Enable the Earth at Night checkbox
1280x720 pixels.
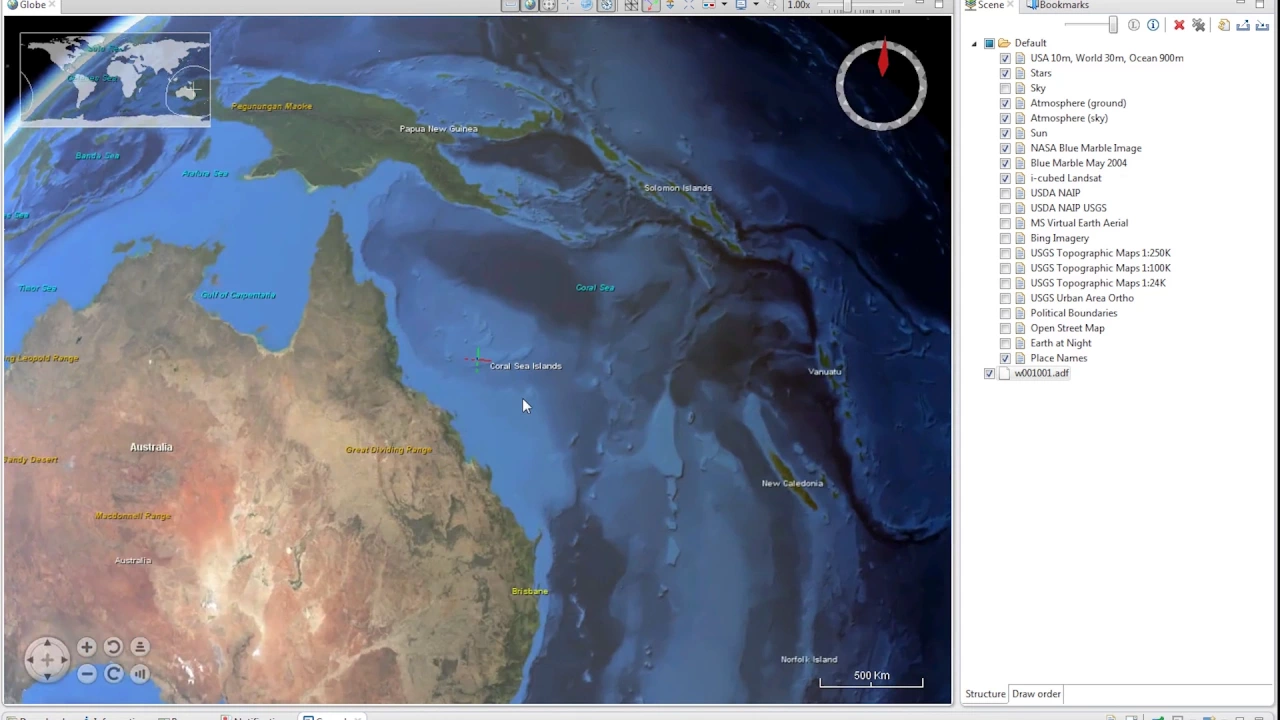click(1006, 343)
